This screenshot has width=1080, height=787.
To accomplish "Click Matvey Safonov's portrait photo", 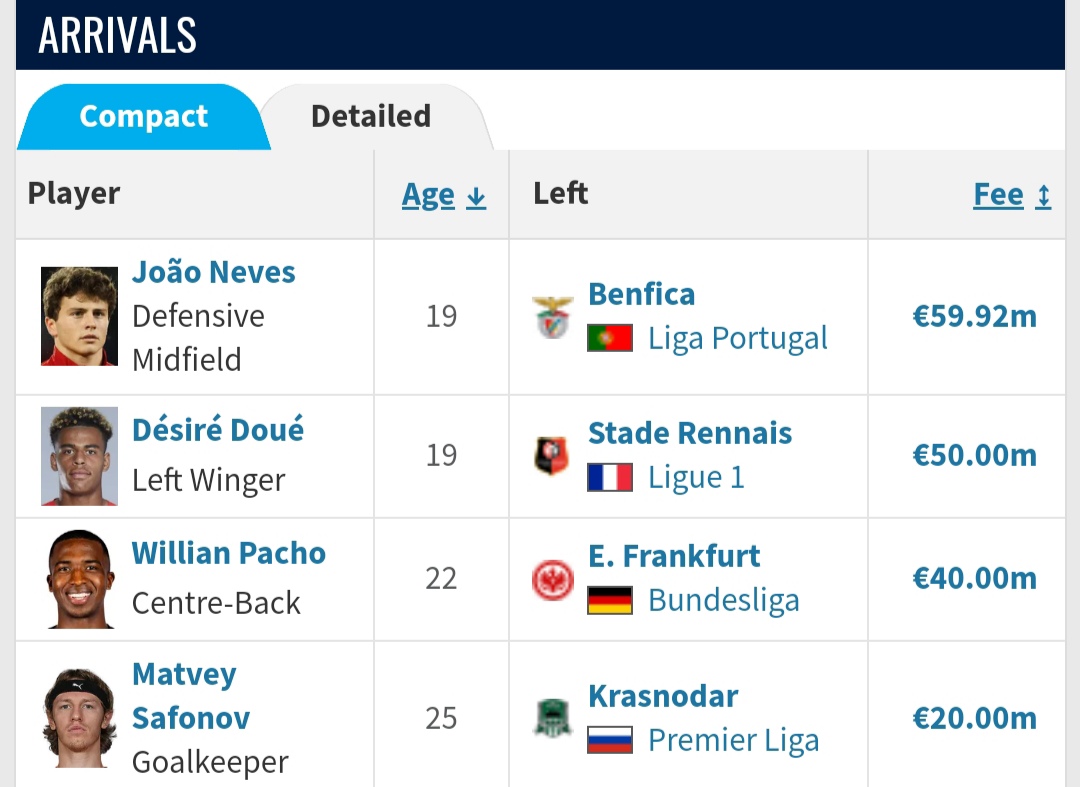I will pos(80,718).
